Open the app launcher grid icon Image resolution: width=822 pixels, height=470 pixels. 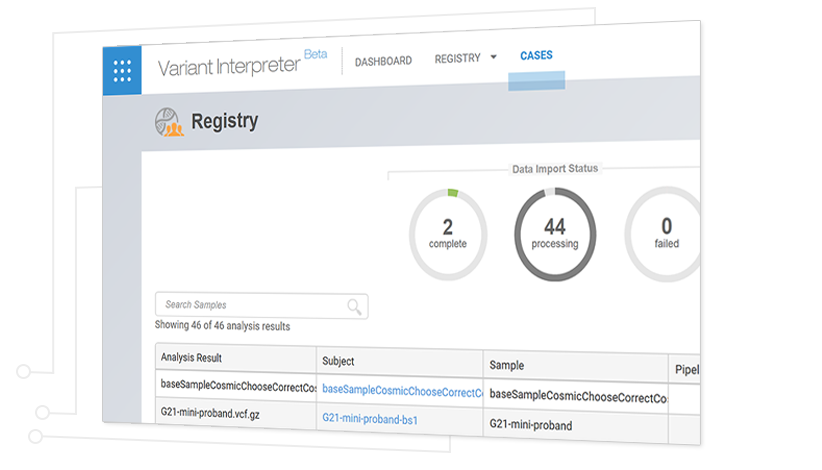click(122, 70)
